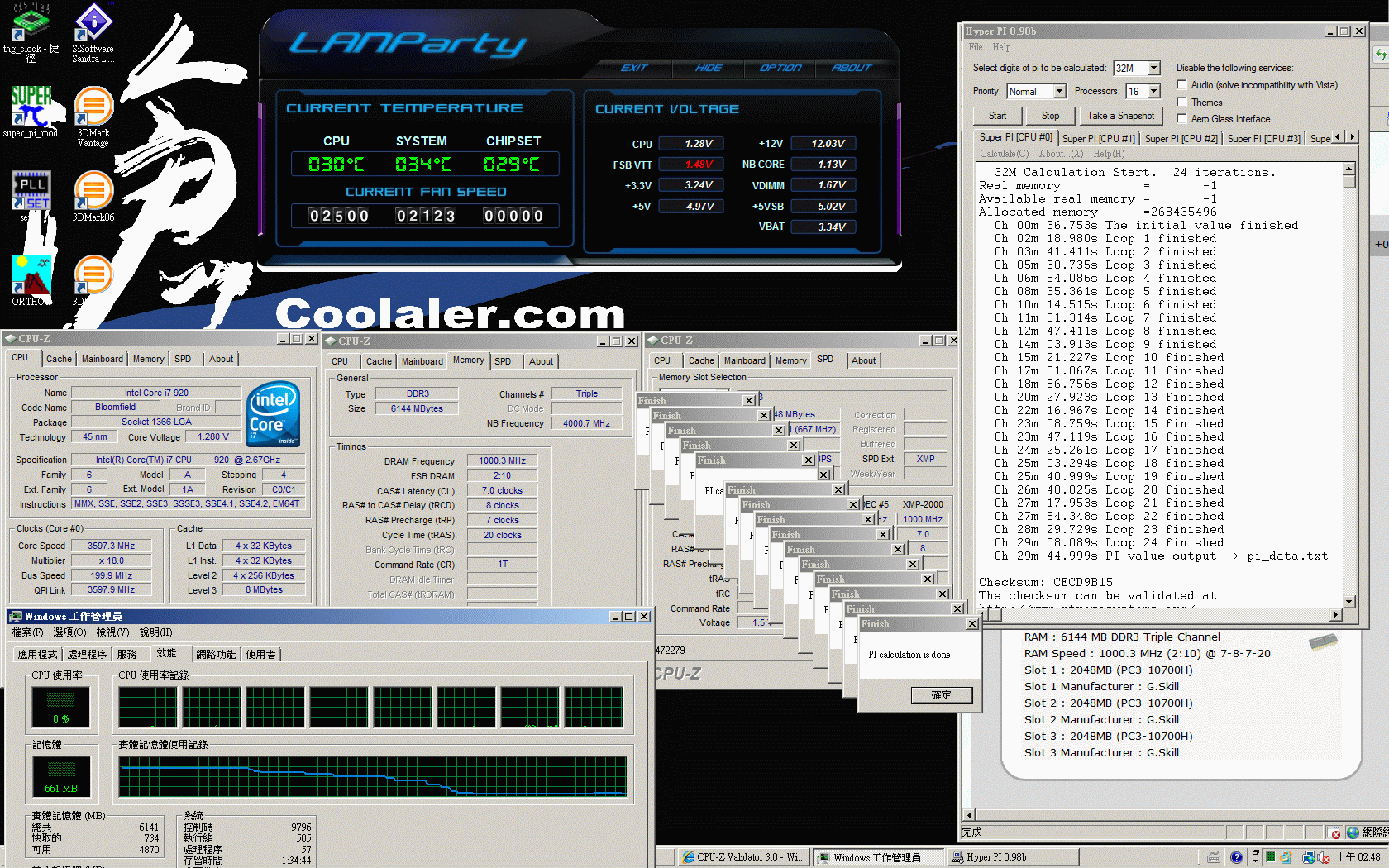Click Hyper PI log scroll up arrow
This screenshot has height=868, width=1389.
[1349, 169]
